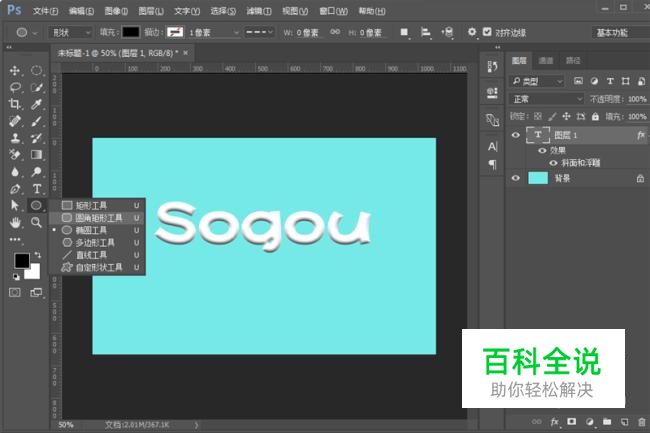The height and width of the screenshot is (433, 650).
Task: Create new adjustment layer
Action: click(x=589, y=422)
